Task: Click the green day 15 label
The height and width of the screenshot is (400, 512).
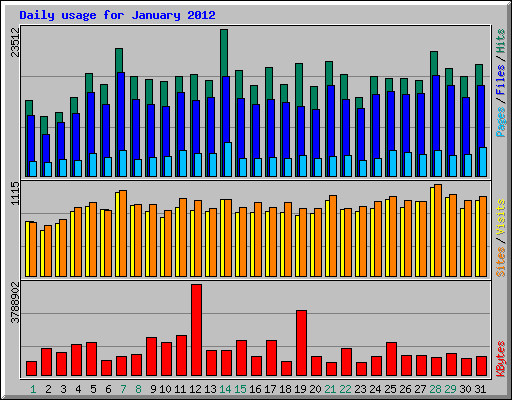Action: 240,389
